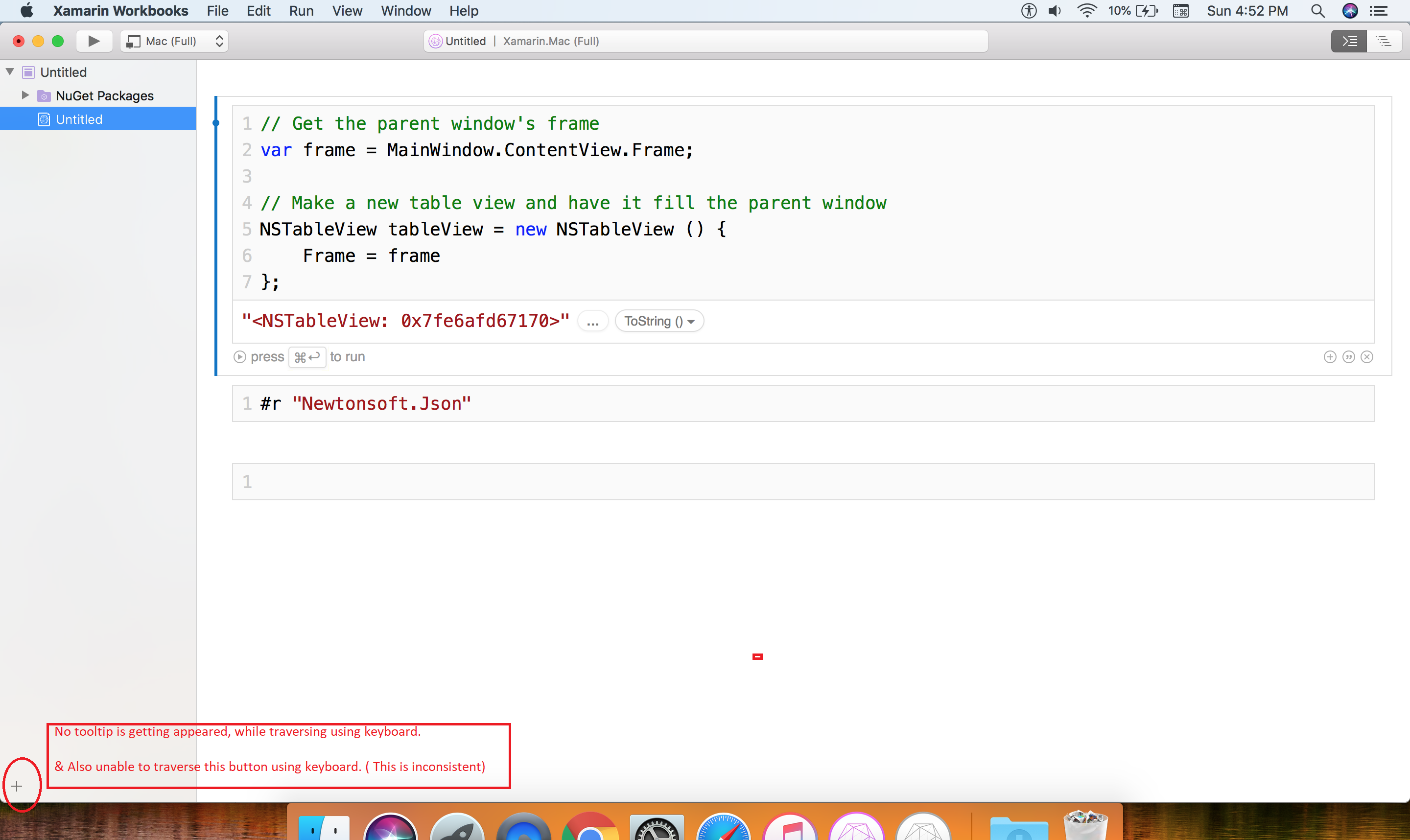Toggle the REPL console panel at top right
This screenshot has height=840, width=1410.
click(x=1349, y=41)
